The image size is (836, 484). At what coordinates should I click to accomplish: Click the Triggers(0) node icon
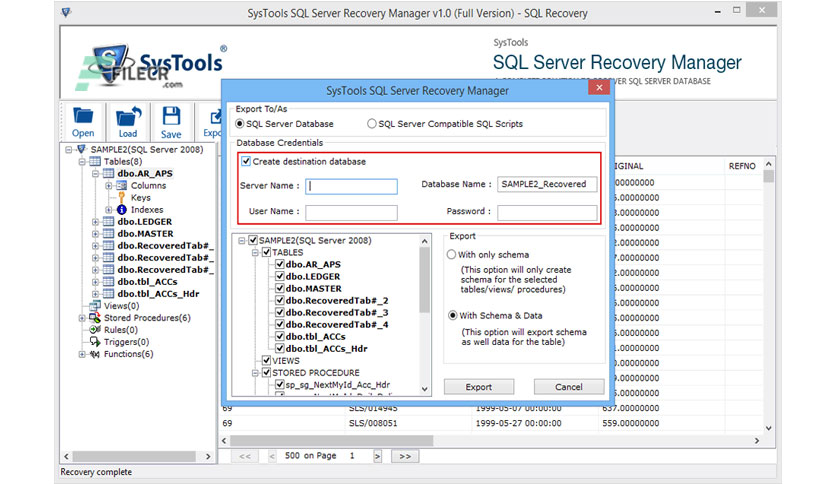[x=95, y=342]
